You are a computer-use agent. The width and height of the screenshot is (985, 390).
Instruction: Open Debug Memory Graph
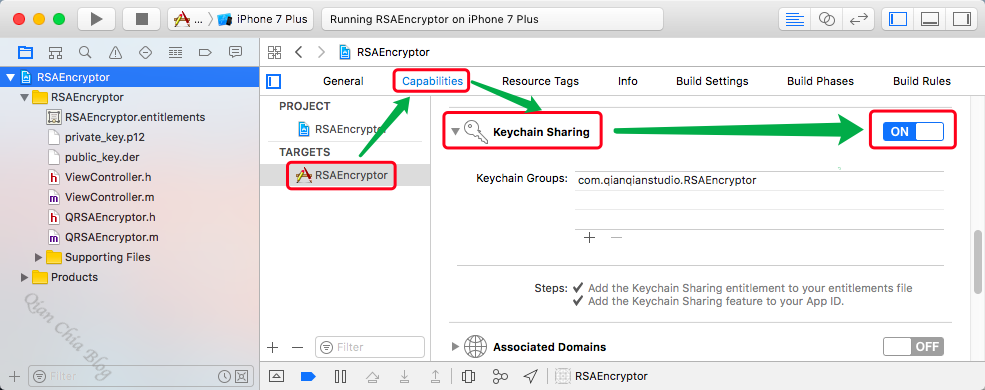(500, 376)
